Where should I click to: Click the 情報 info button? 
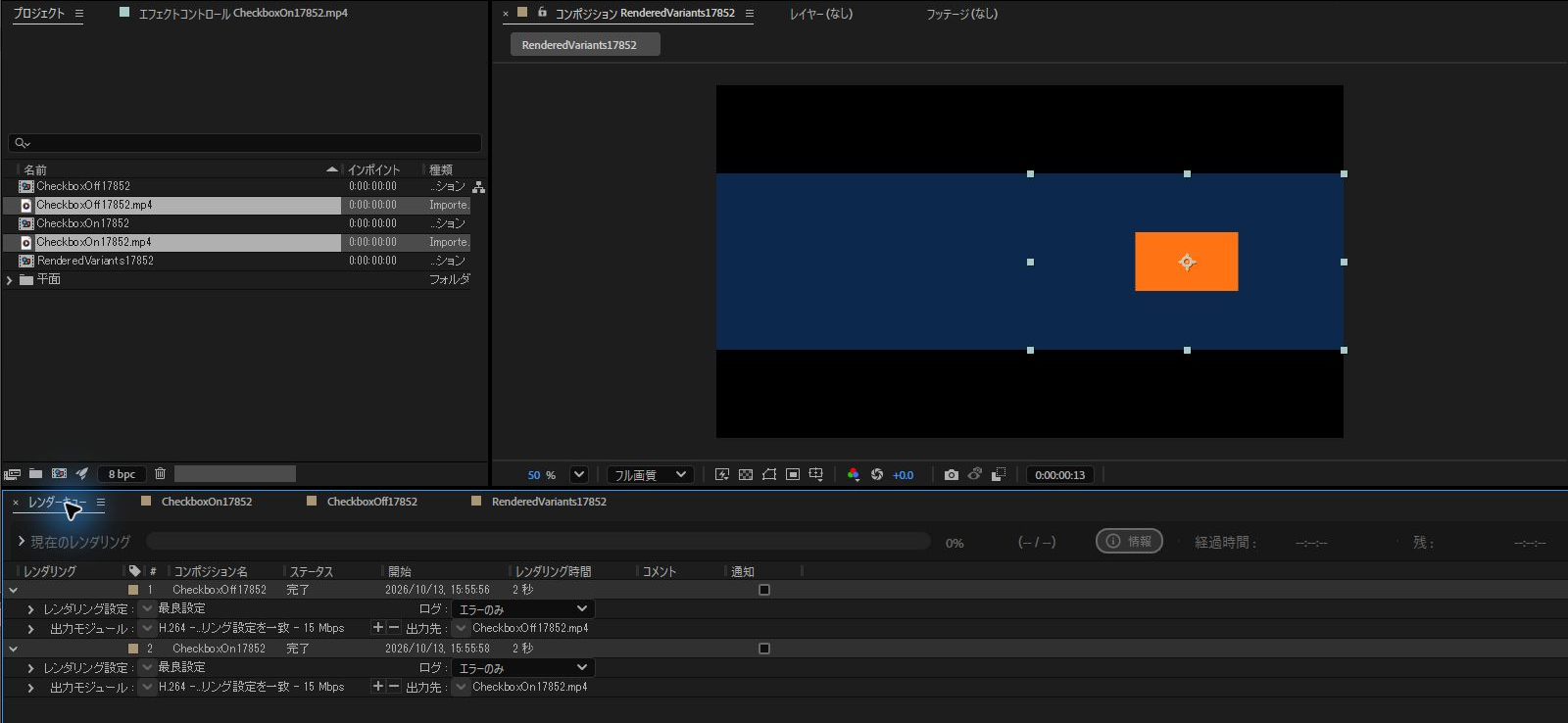pyautogui.click(x=1129, y=541)
